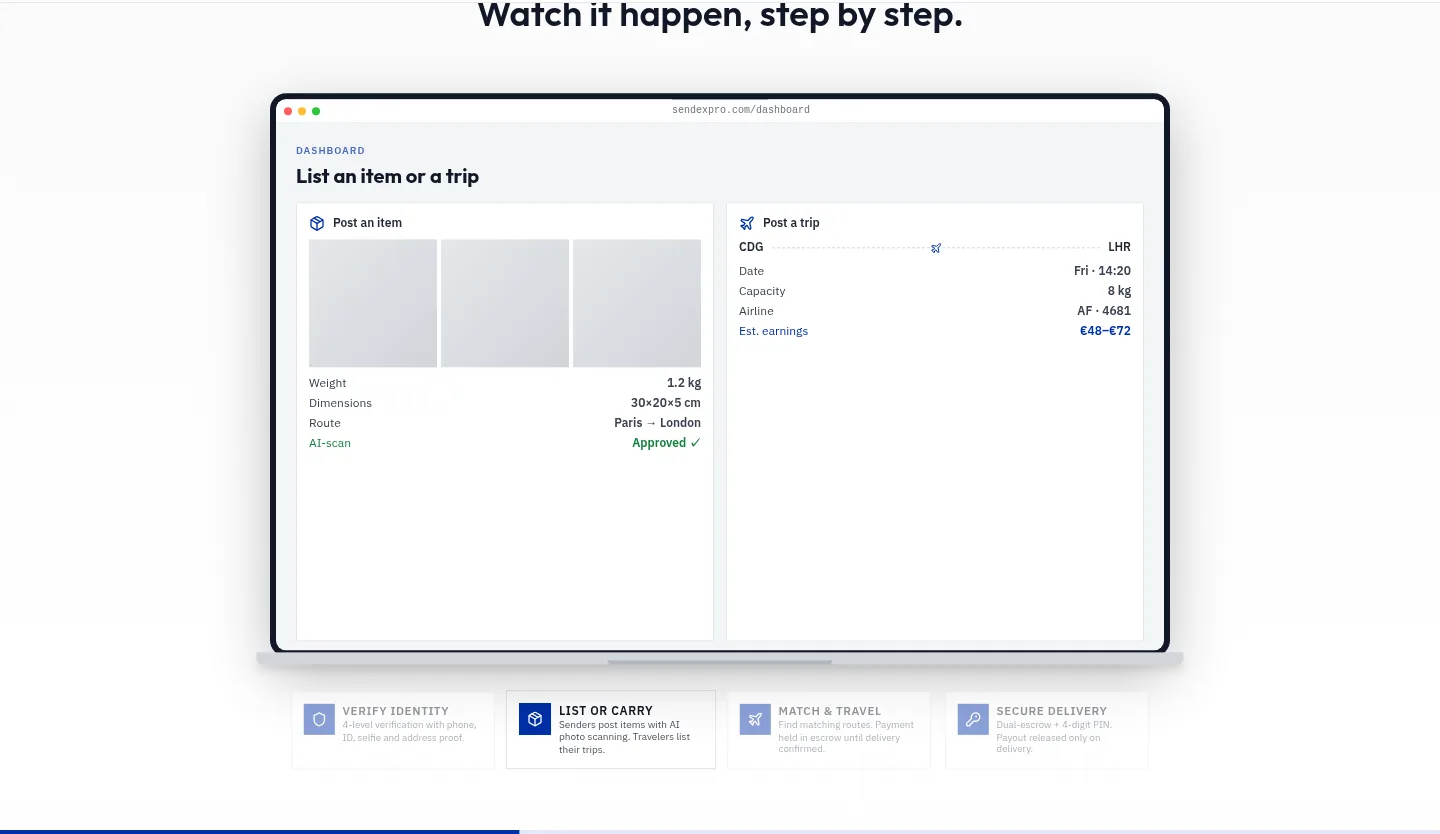This screenshot has width=1440, height=834.
Task: Click the List an item or a trip title
Action: click(x=387, y=176)
